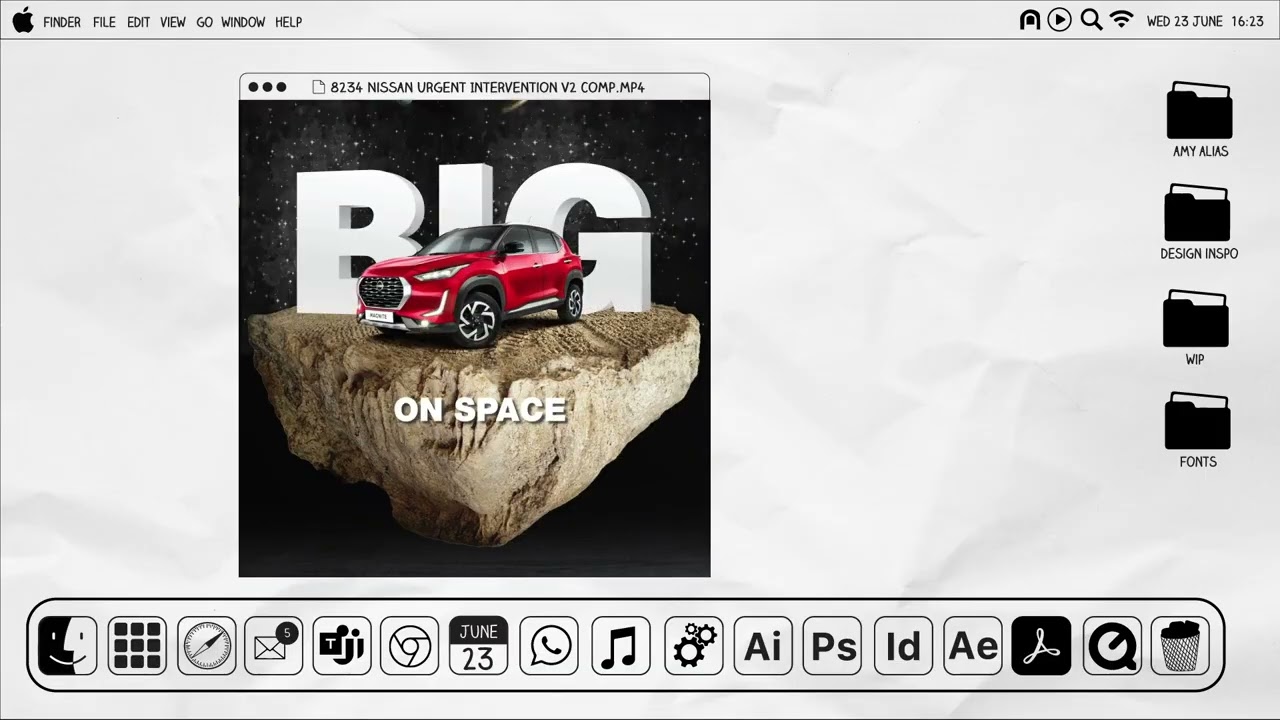Launch Adobe InDesign (Id)
This screenshot has height=720, width=1280.
tap(903, 645)
